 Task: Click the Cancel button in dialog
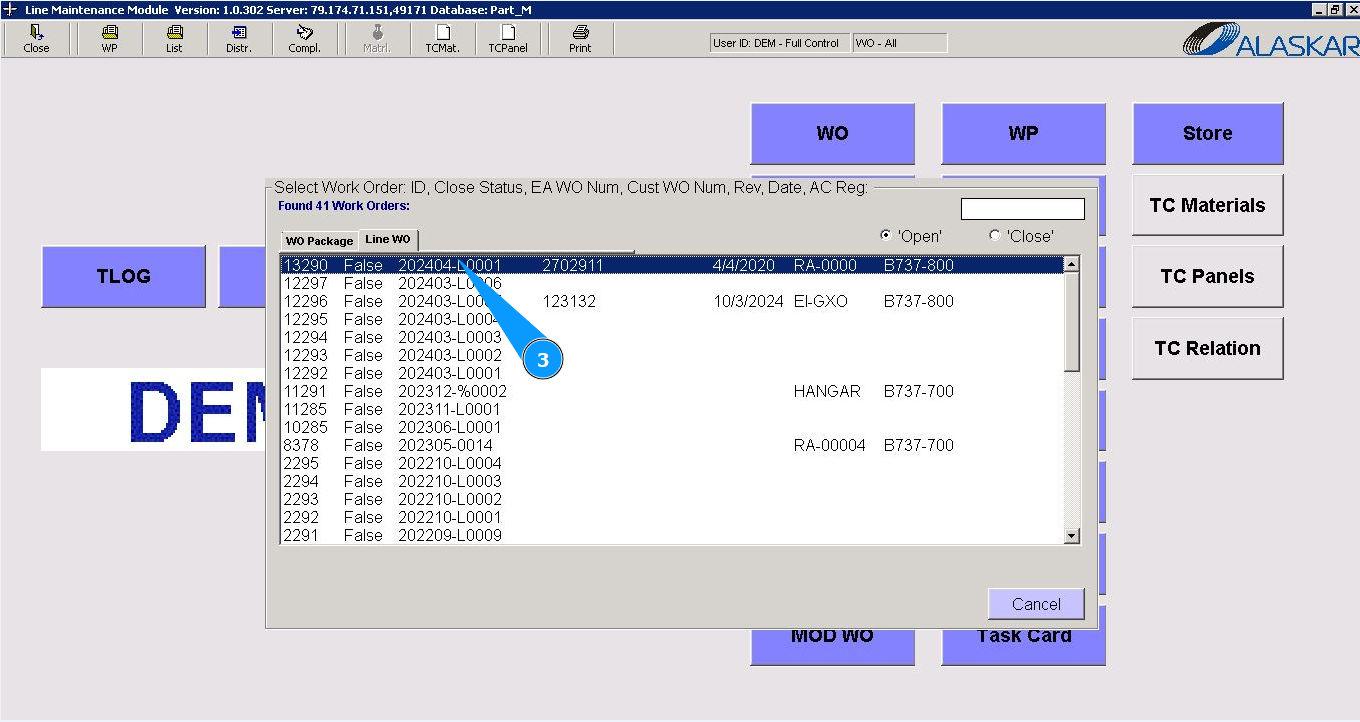point(1036,604)
